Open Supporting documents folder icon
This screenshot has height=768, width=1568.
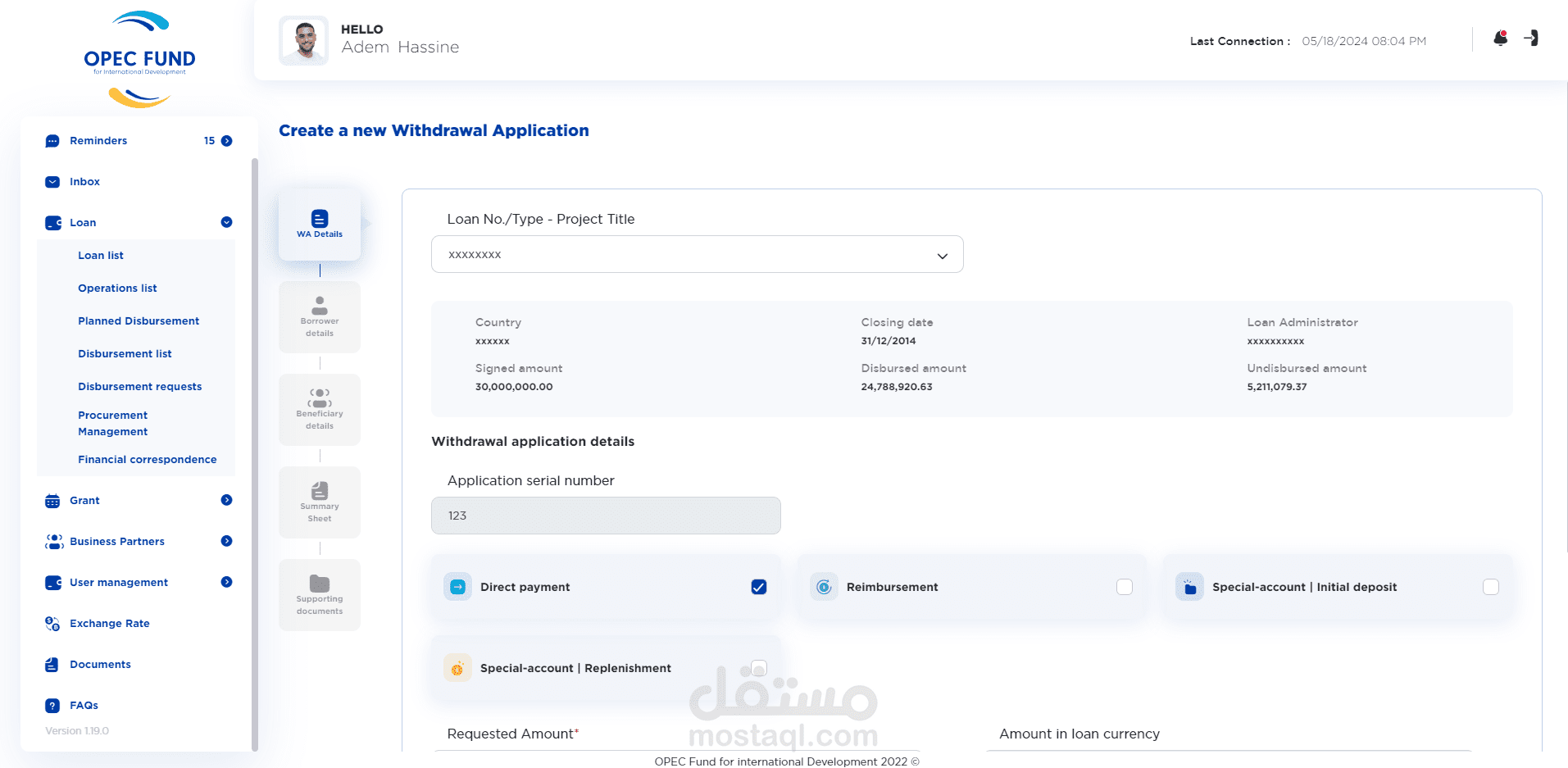320,584
